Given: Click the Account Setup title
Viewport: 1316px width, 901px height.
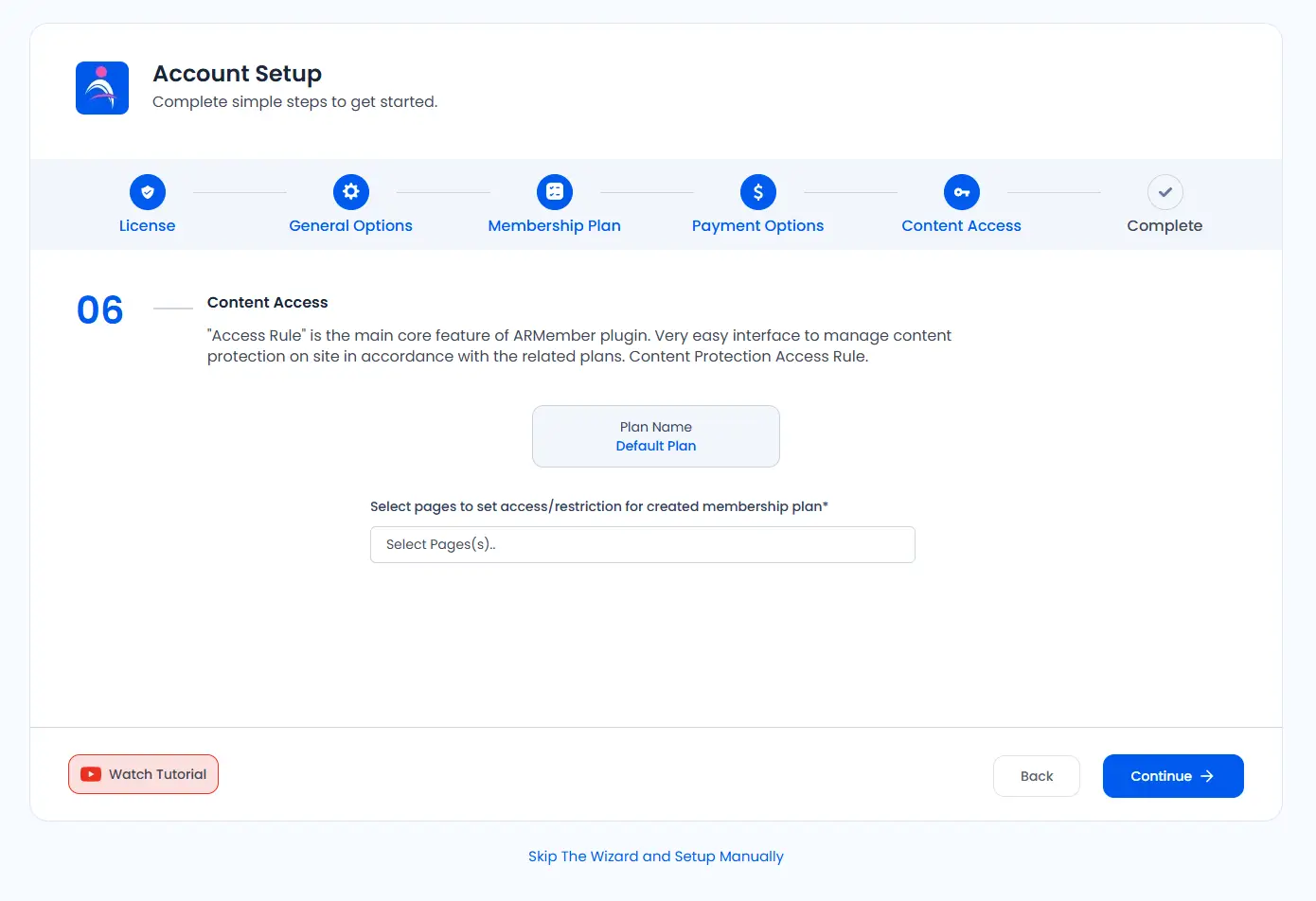Looking at the screenshot, I should point(238,74).
